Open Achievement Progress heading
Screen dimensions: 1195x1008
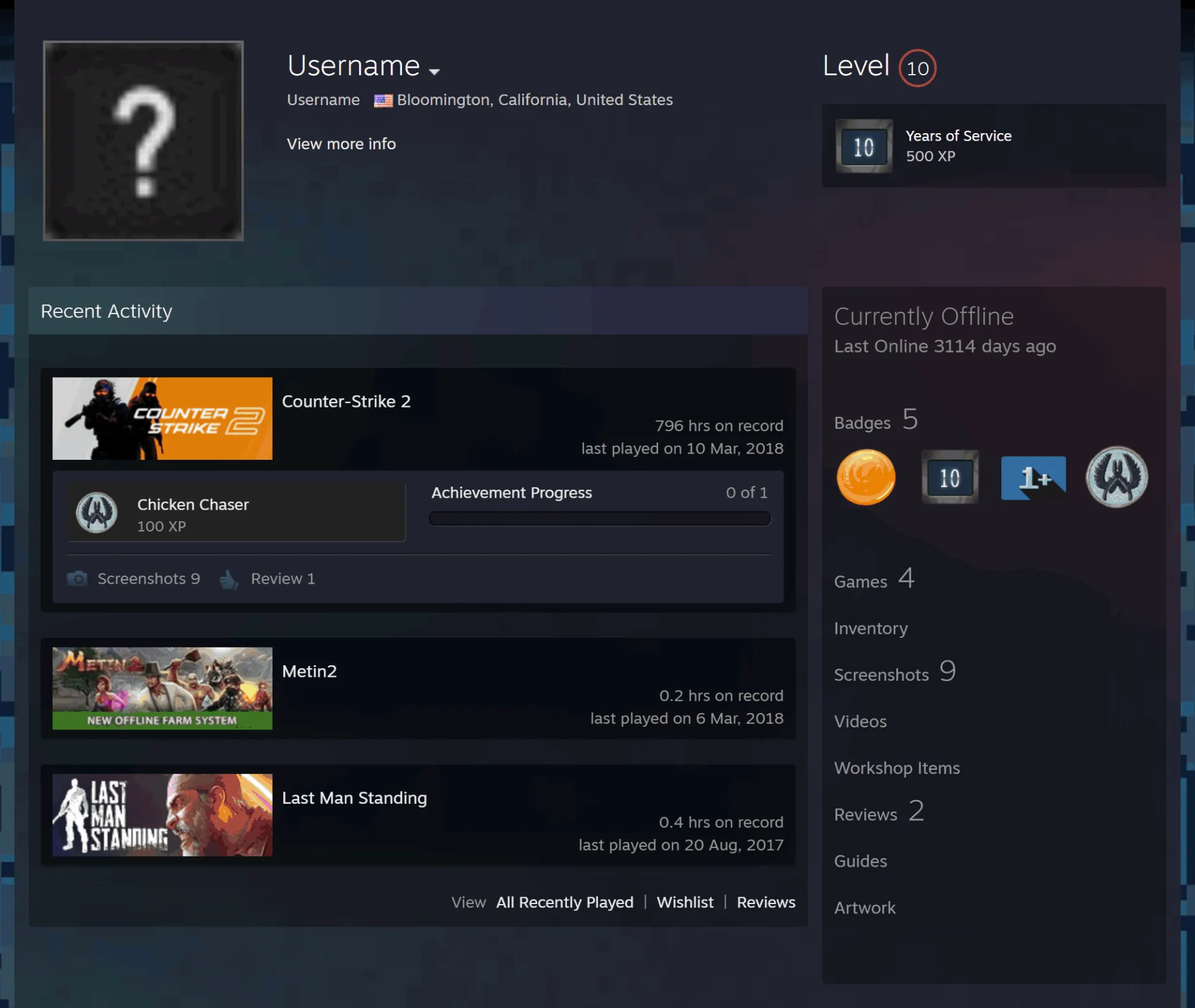(x=512, y=493)
